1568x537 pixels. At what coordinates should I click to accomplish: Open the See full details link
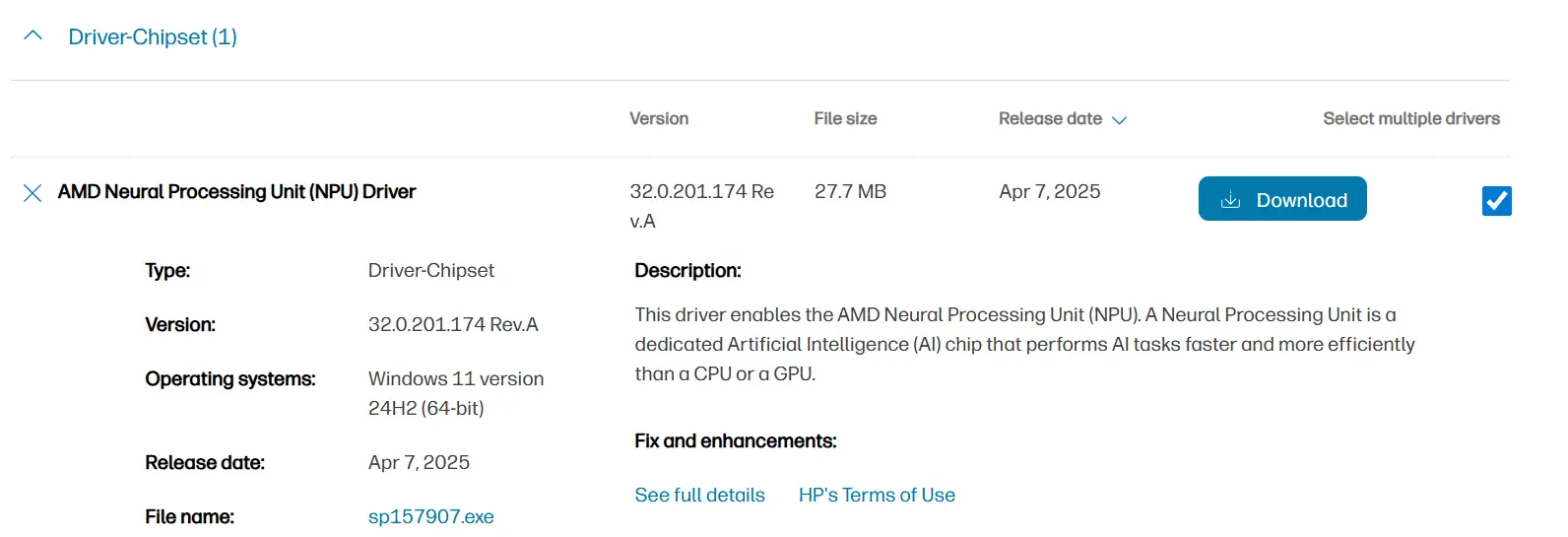coord(699,496)
